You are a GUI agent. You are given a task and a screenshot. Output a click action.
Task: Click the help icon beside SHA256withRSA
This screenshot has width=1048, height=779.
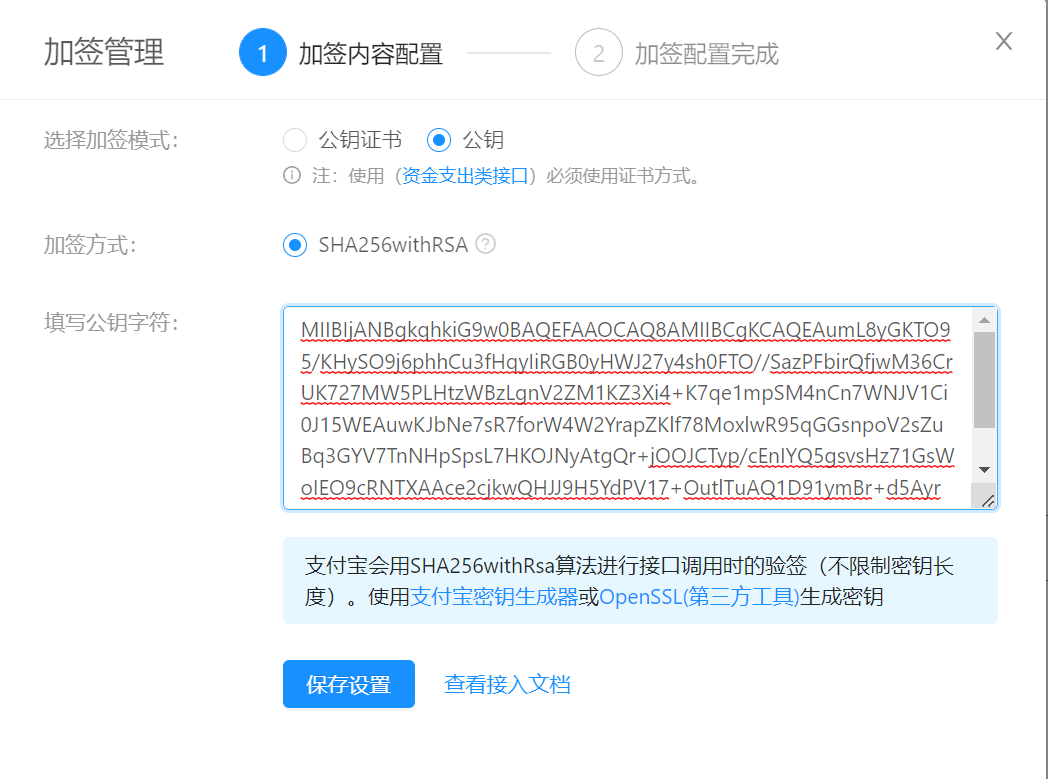coord(485,245)
